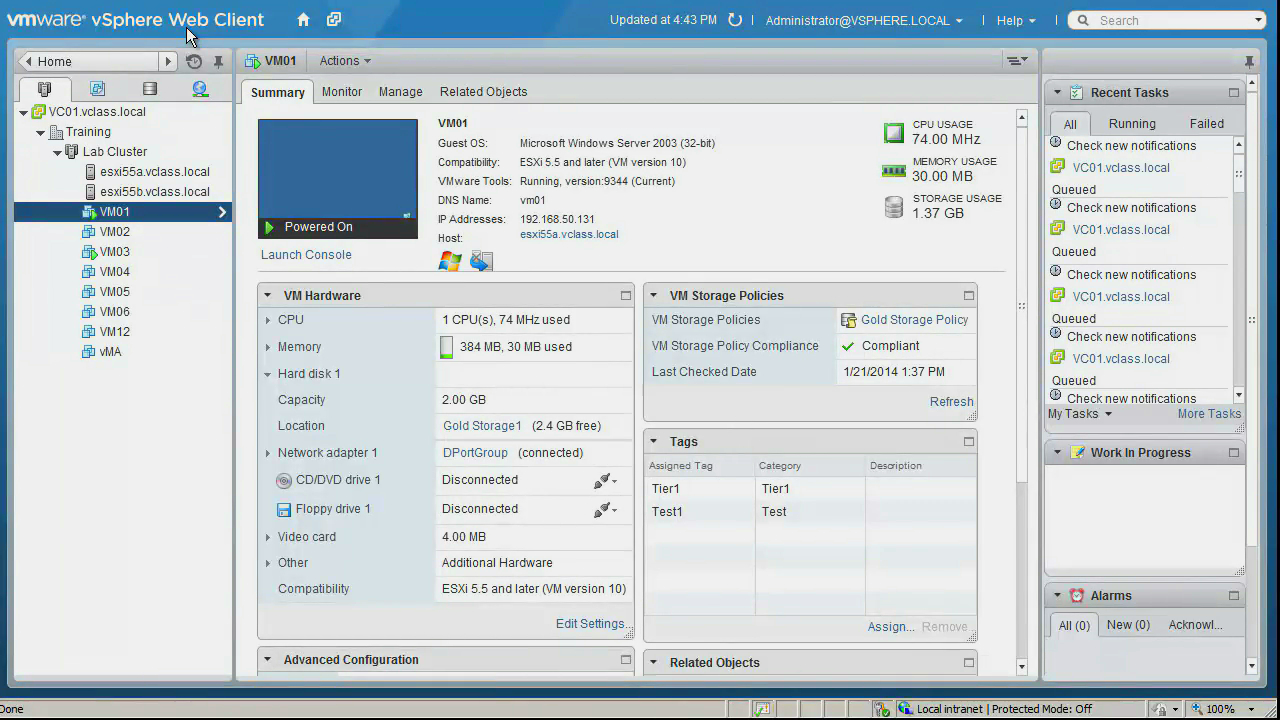Open the Gold Storage Policy link
This screenshot has width=1280, height=720.
(914, 320)
